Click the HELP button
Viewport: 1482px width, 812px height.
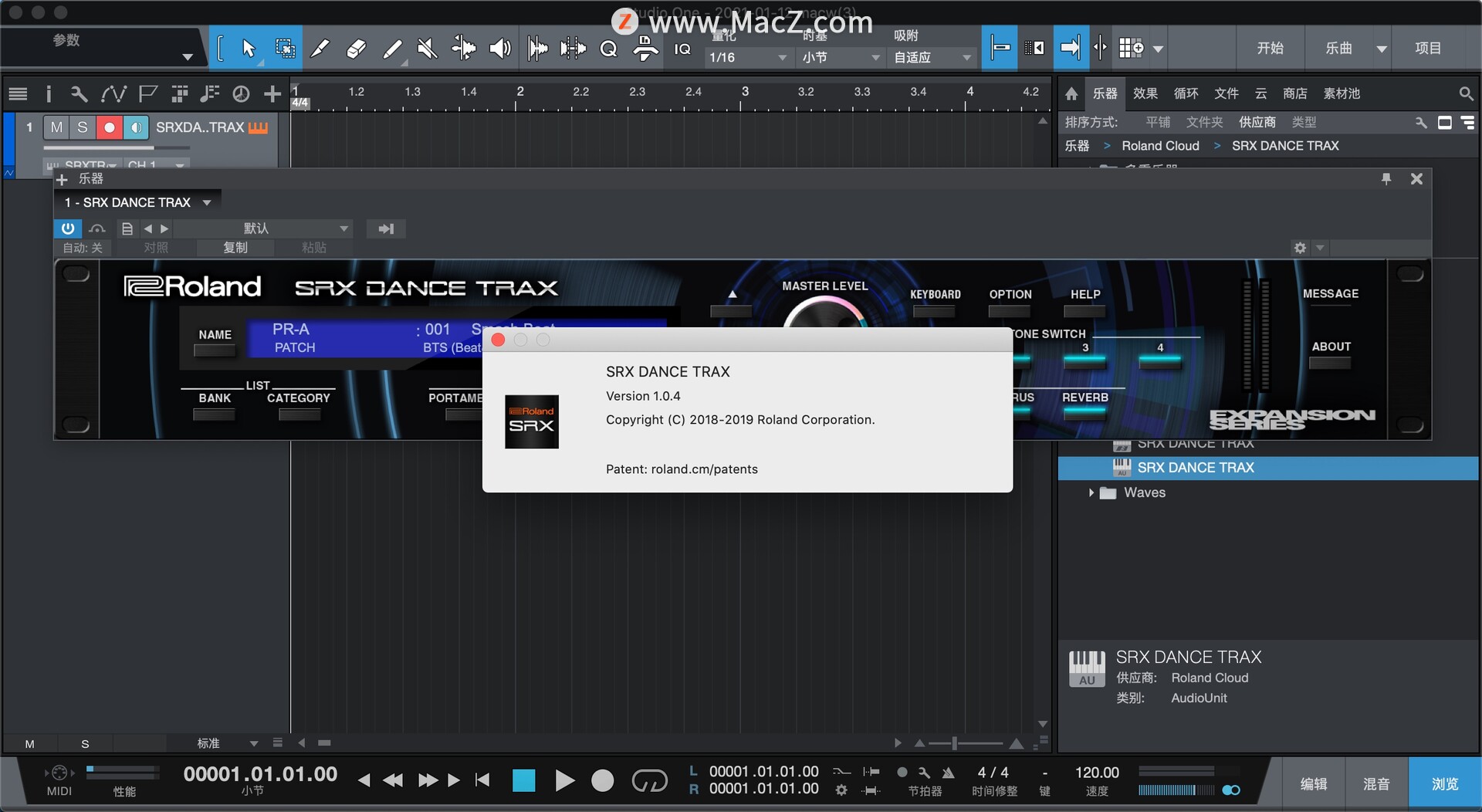(1084, 311)
